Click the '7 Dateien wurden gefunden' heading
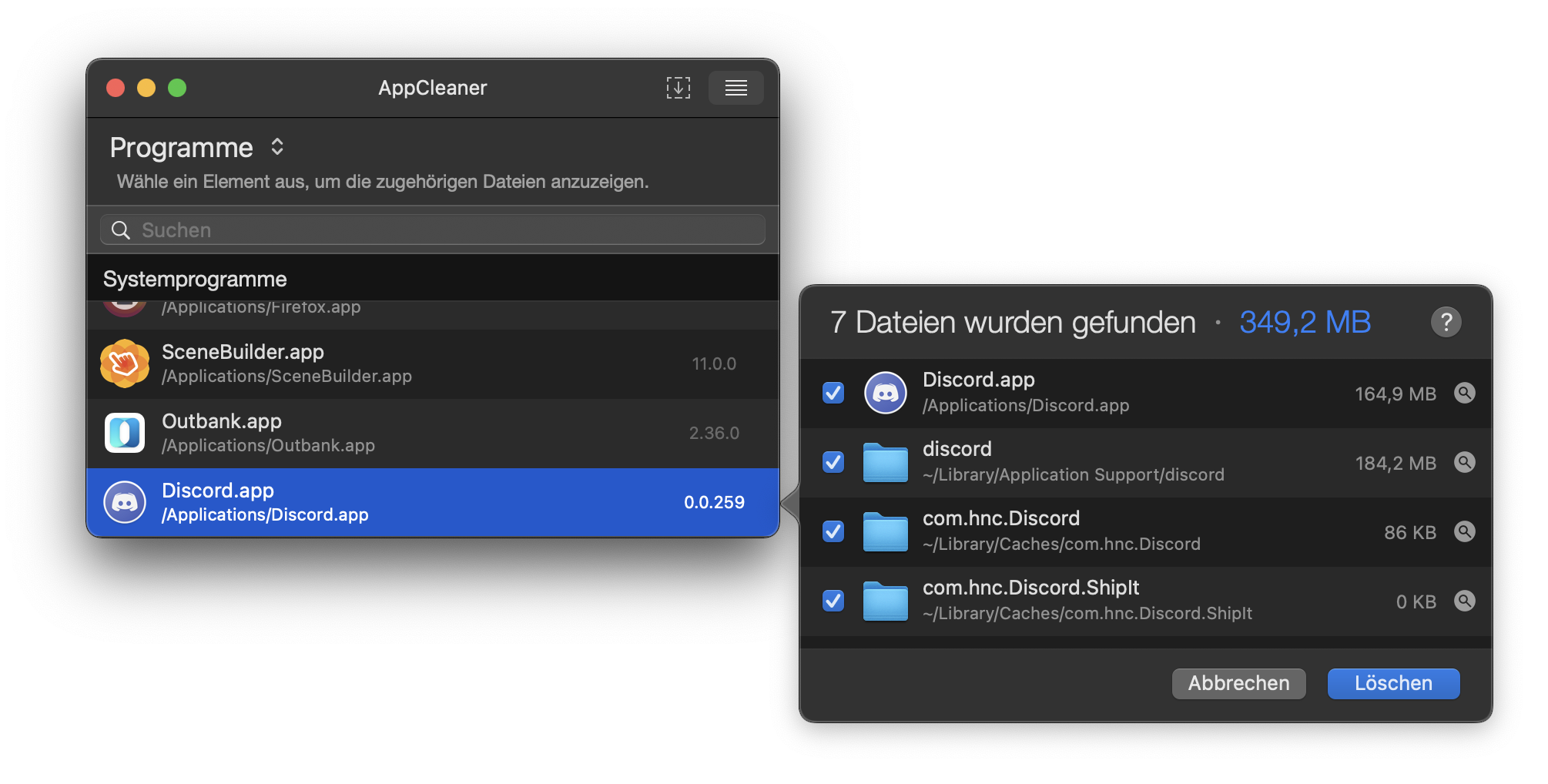 (x=1013, y=323)
